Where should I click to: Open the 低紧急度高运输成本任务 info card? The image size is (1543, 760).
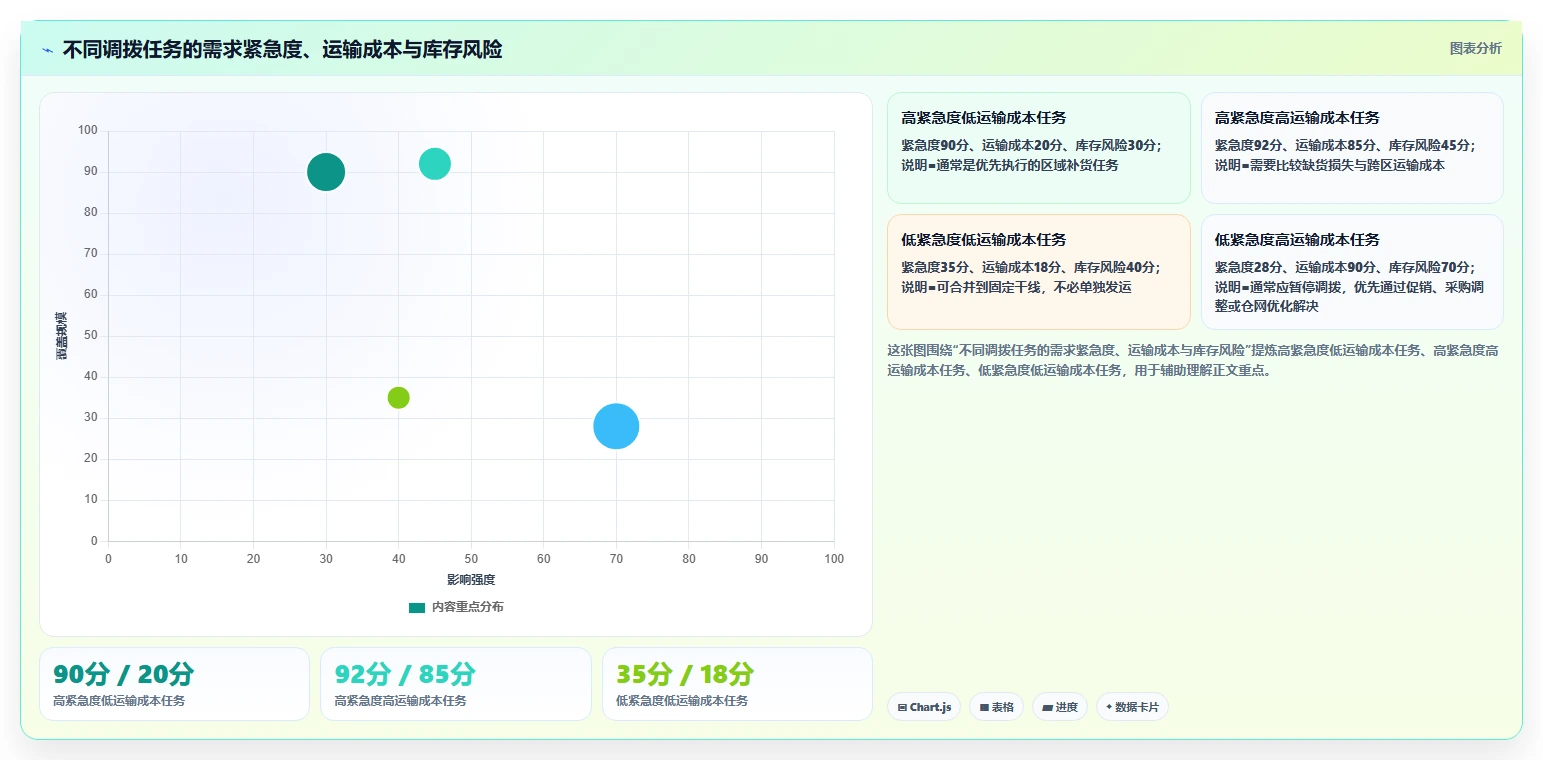[x=1352, y=272]
